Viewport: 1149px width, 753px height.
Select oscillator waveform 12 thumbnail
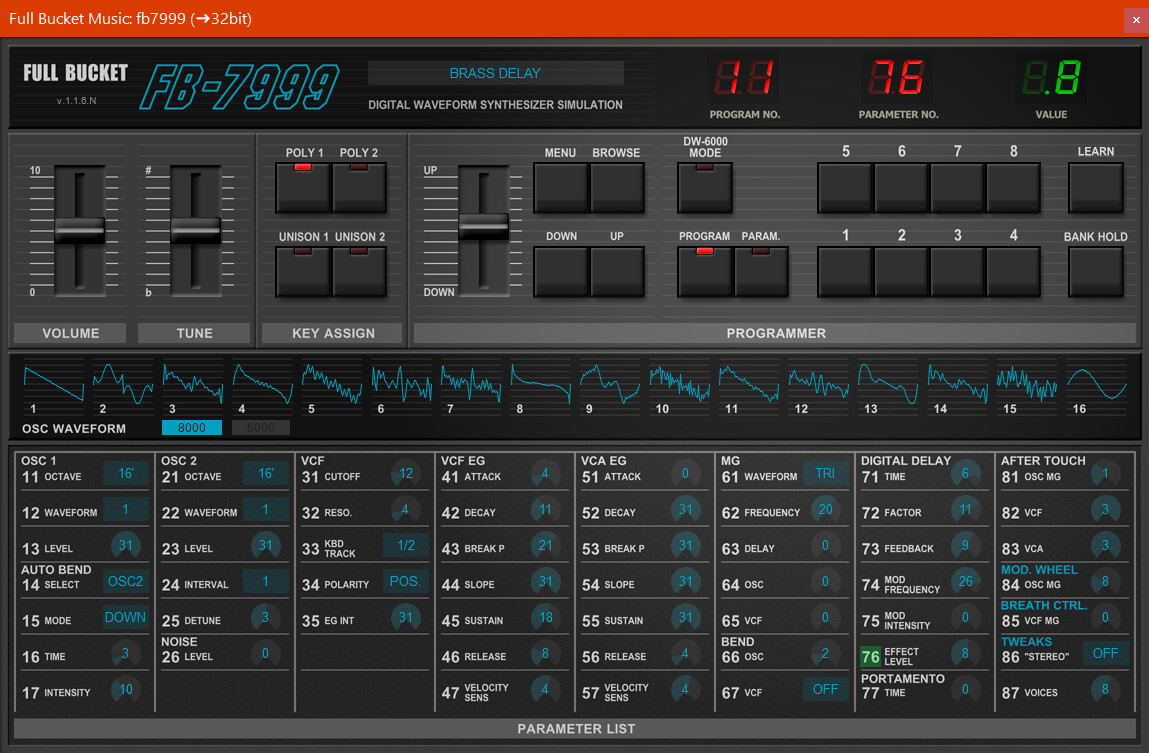pos(819,385)
